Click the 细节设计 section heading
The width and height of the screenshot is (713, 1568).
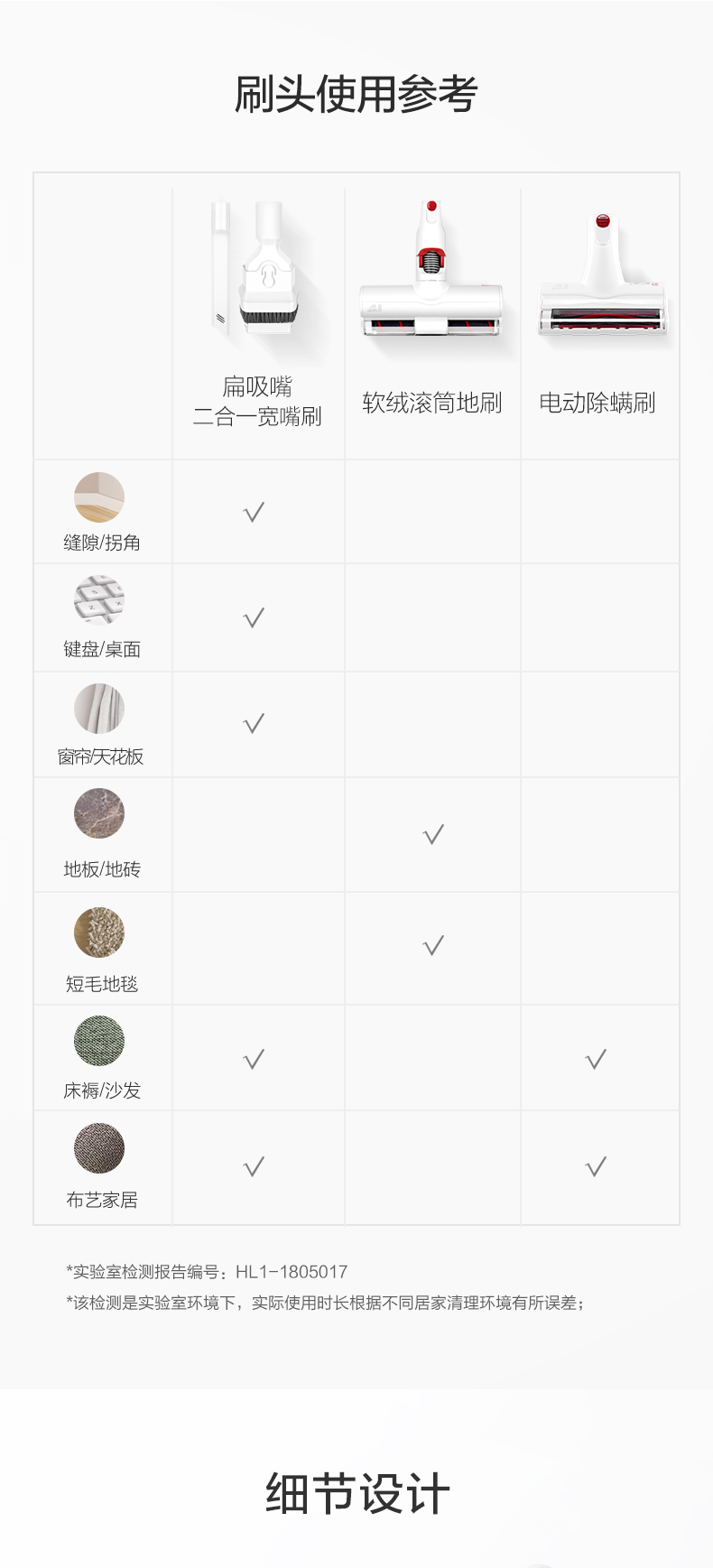tap(357, 1494)
